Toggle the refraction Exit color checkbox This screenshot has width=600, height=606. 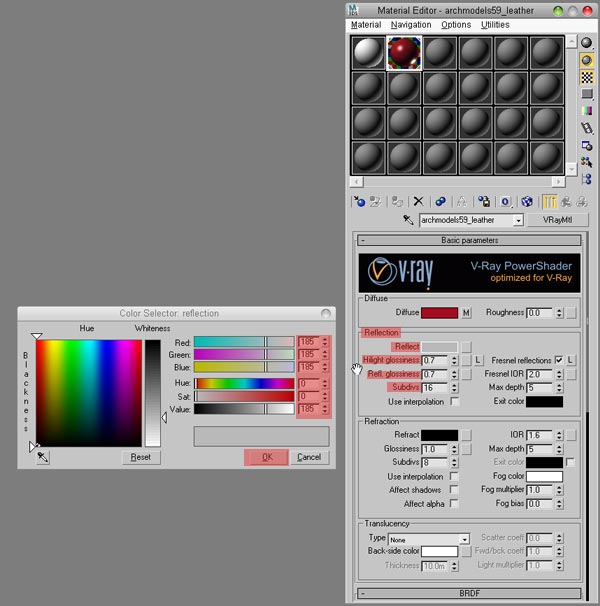pos(570,462)
